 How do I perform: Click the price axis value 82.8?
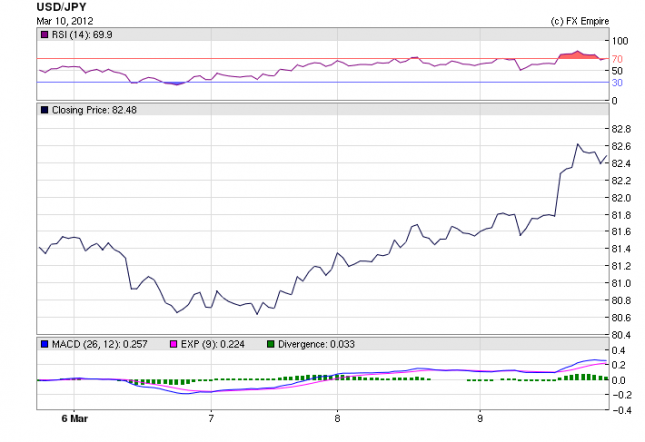(621, 129)
